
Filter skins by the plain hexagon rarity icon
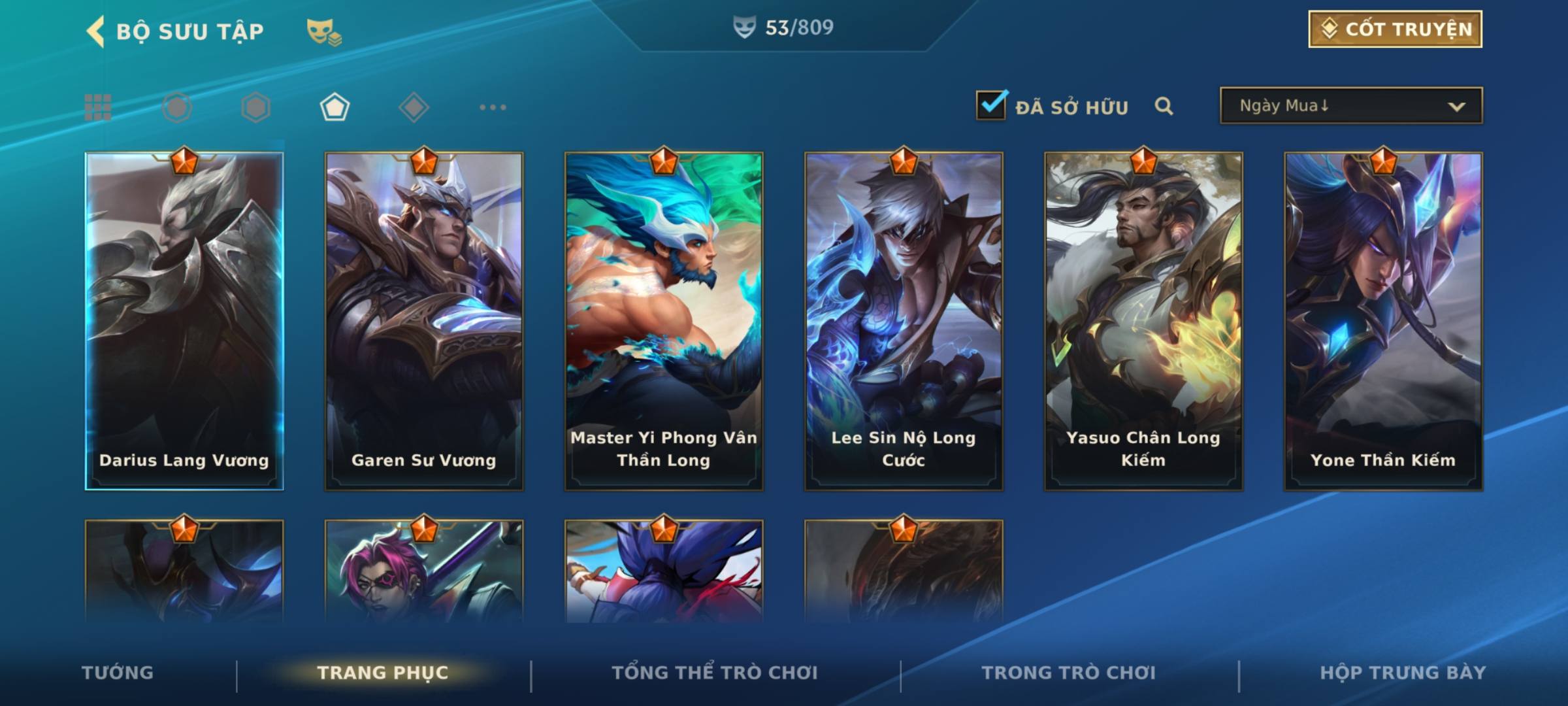point(255,107)
